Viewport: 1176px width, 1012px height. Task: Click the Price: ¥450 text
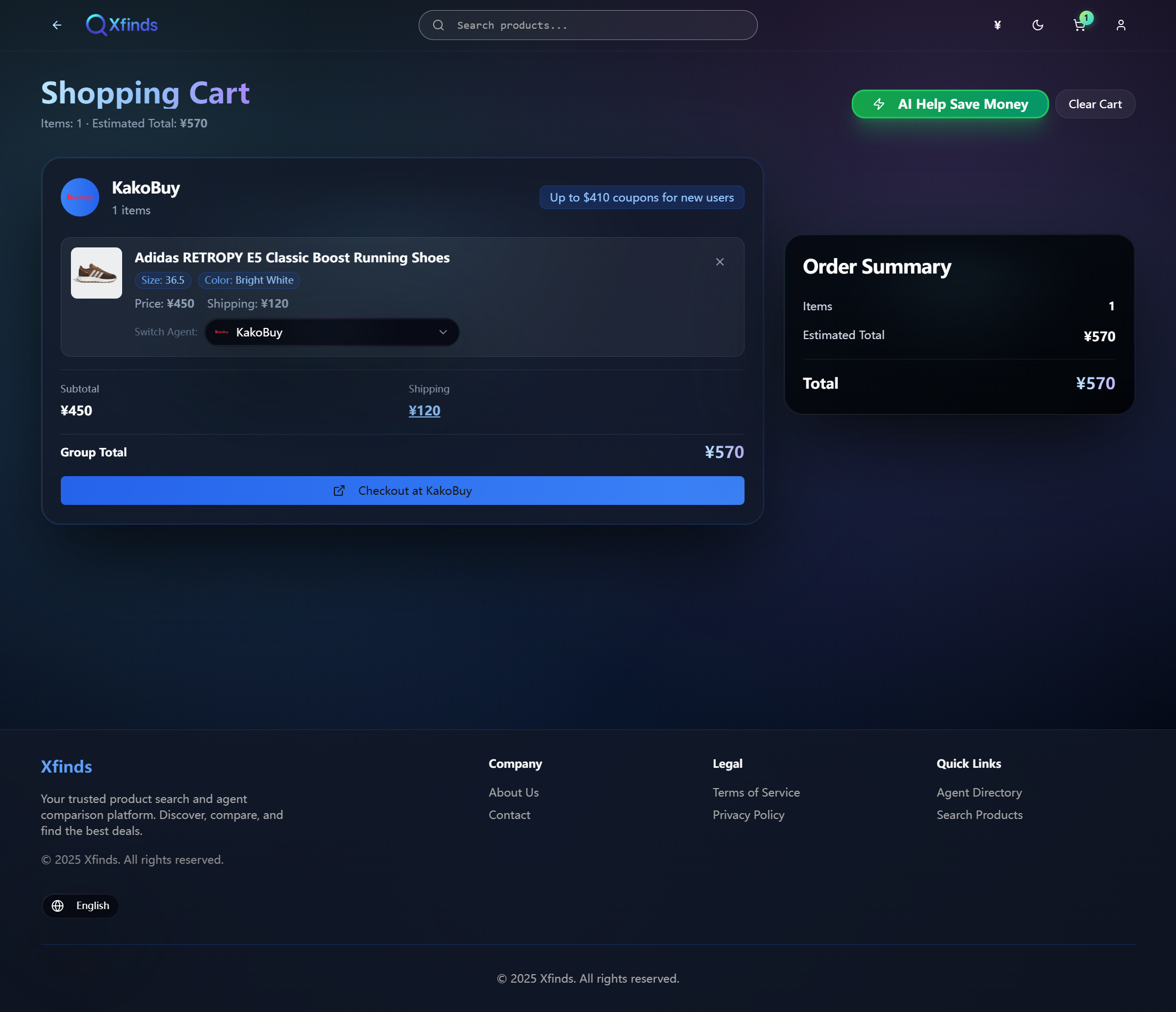pos(165,303)
